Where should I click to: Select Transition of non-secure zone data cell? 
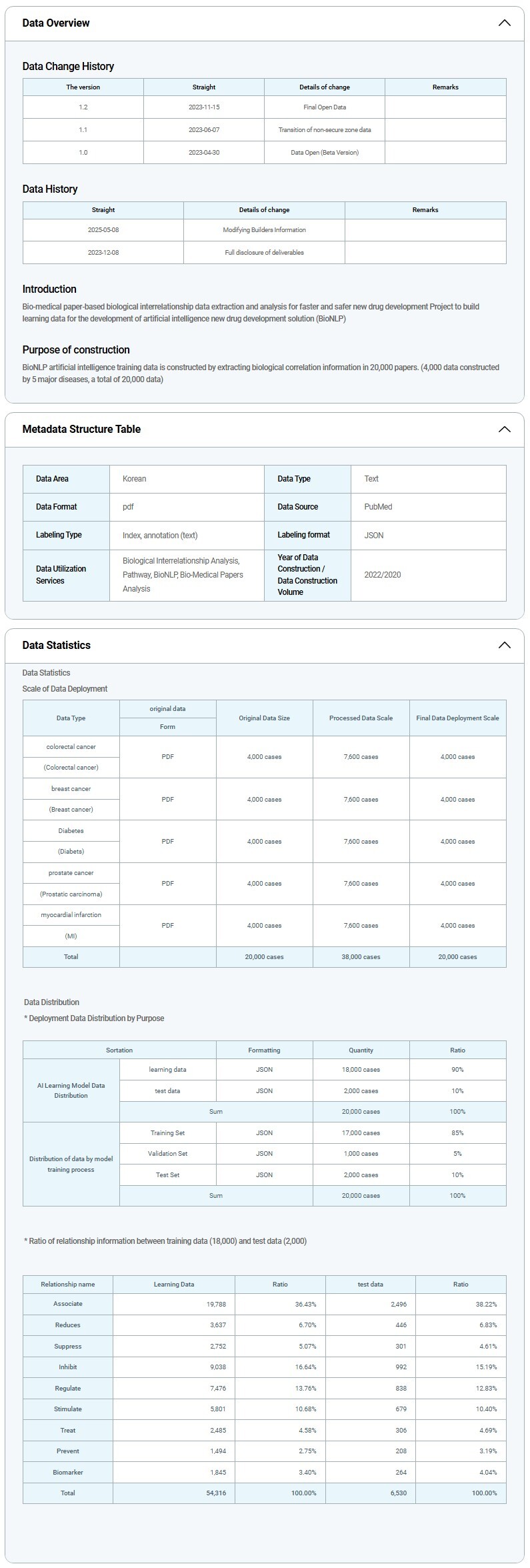pyautogui.click(x=325, y=130)
